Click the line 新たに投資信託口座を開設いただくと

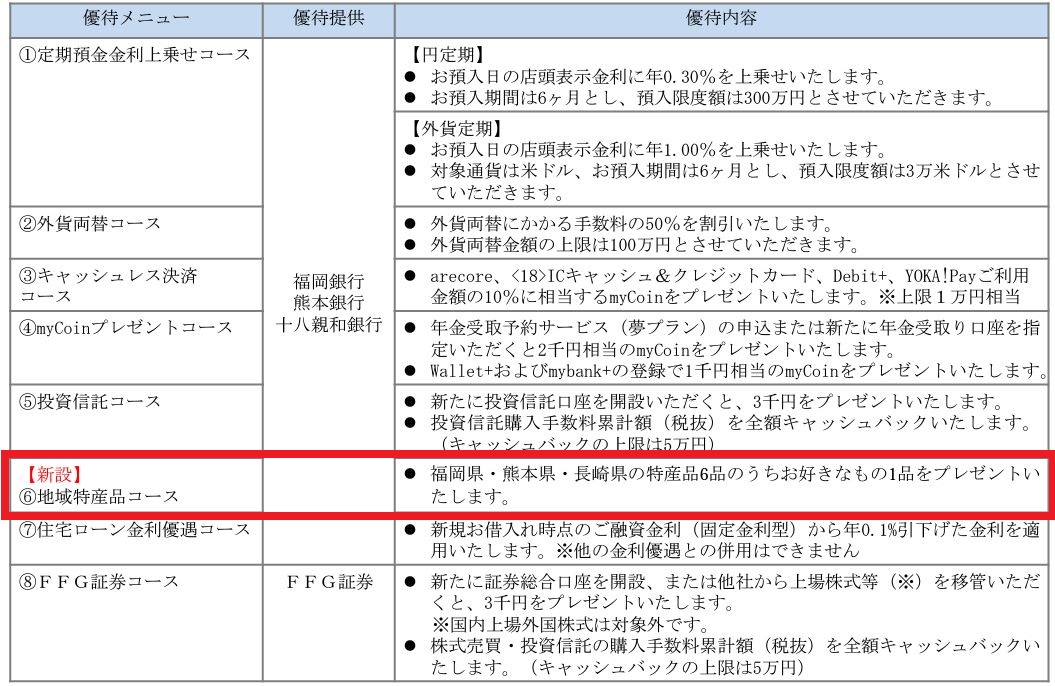pyautogui.click(x=717, y=402)
